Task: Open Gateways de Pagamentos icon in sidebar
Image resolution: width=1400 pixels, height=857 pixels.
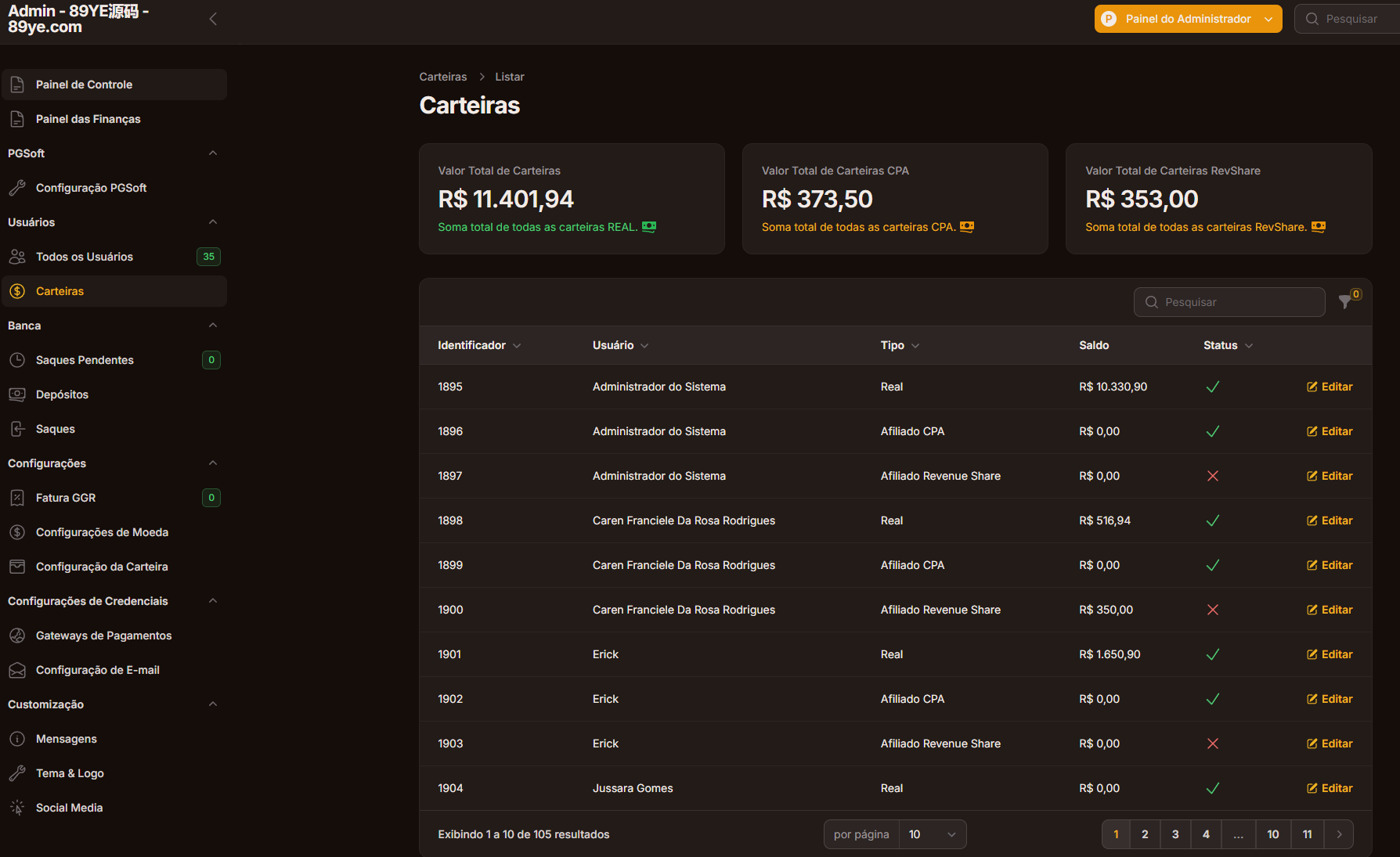Action: [x=17, y=636]
